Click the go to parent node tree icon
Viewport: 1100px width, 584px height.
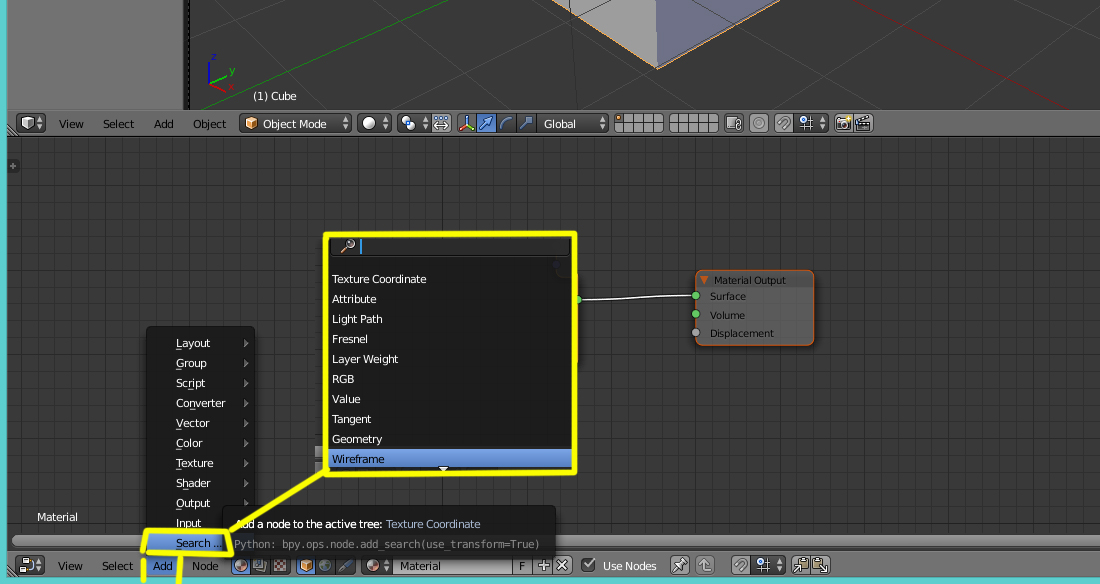pos(704,566)
